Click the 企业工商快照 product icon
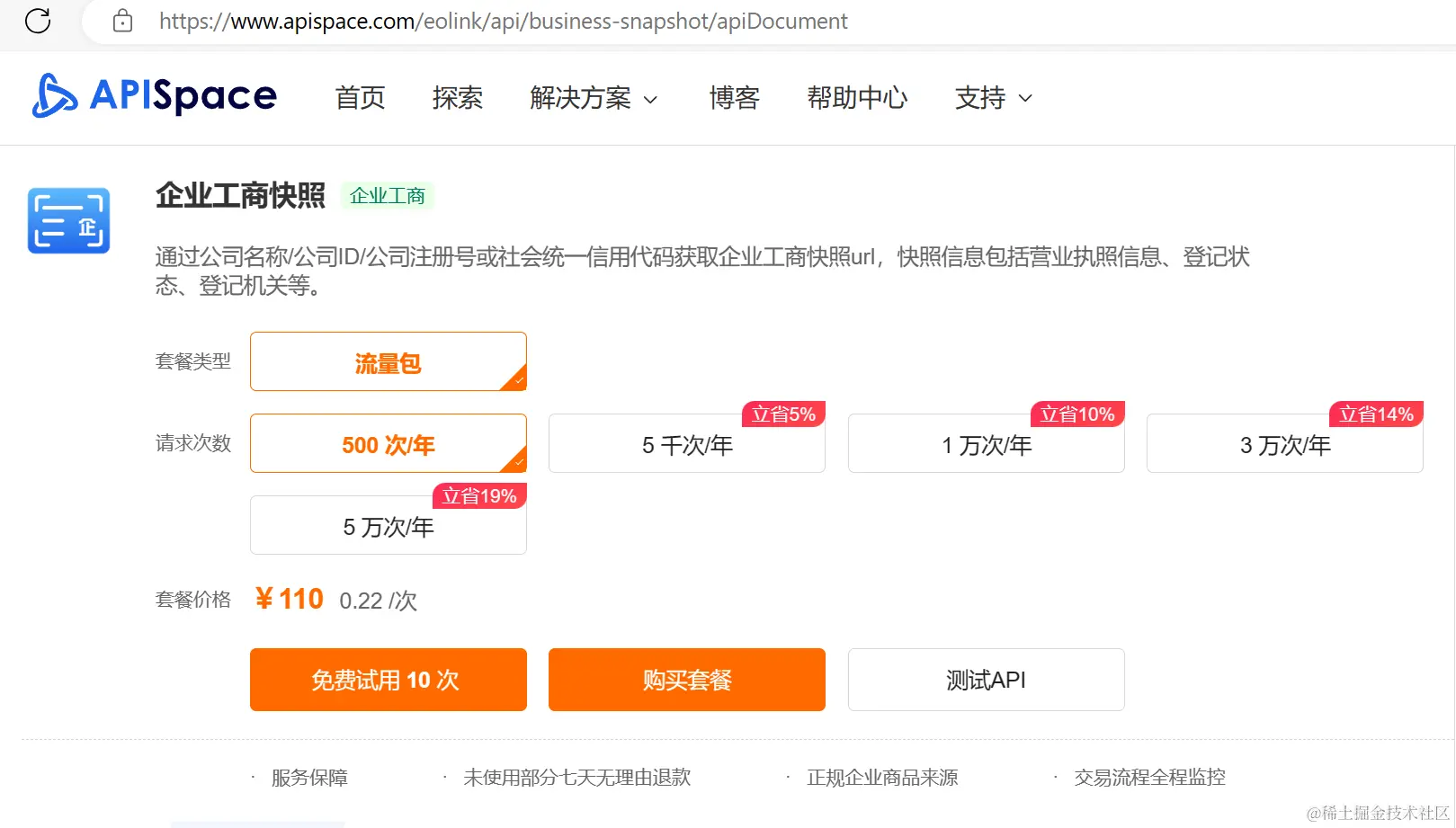The height and width of the screenshot is (828, 1456). coord(68,220)
